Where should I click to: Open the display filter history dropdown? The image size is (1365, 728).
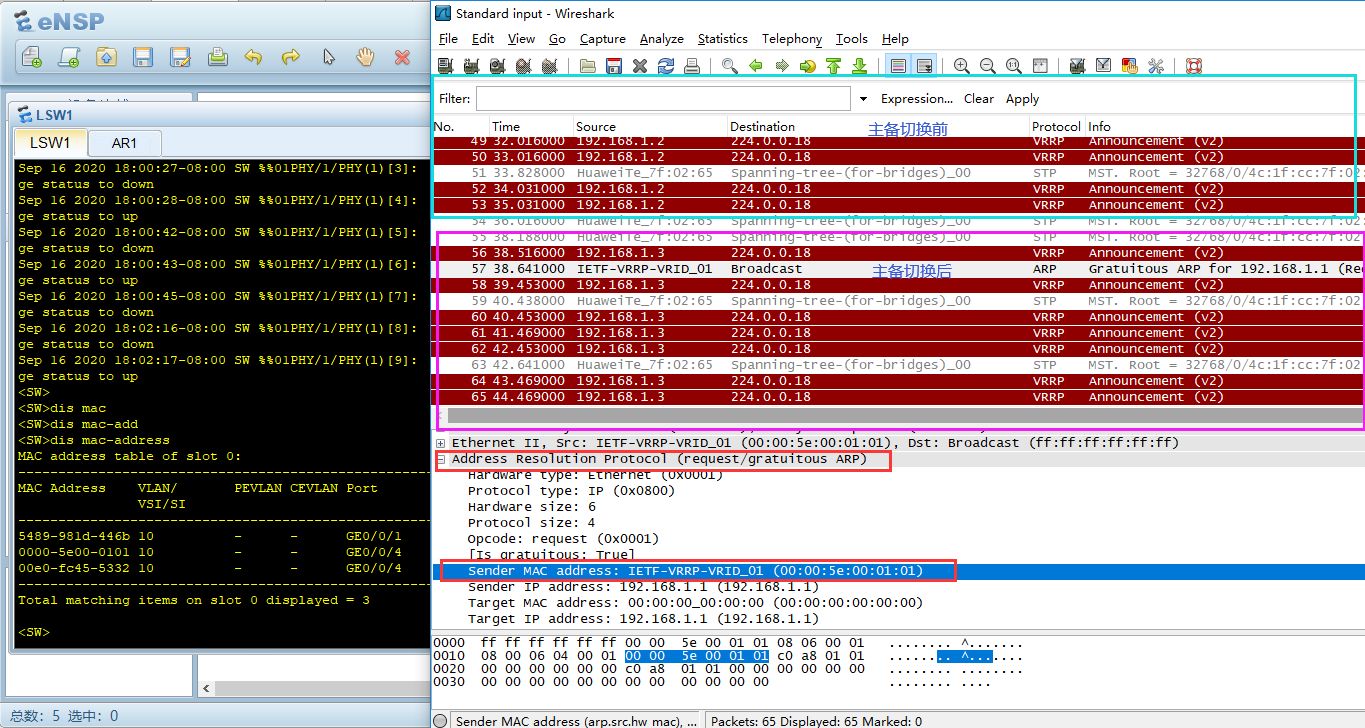(863, 99)
